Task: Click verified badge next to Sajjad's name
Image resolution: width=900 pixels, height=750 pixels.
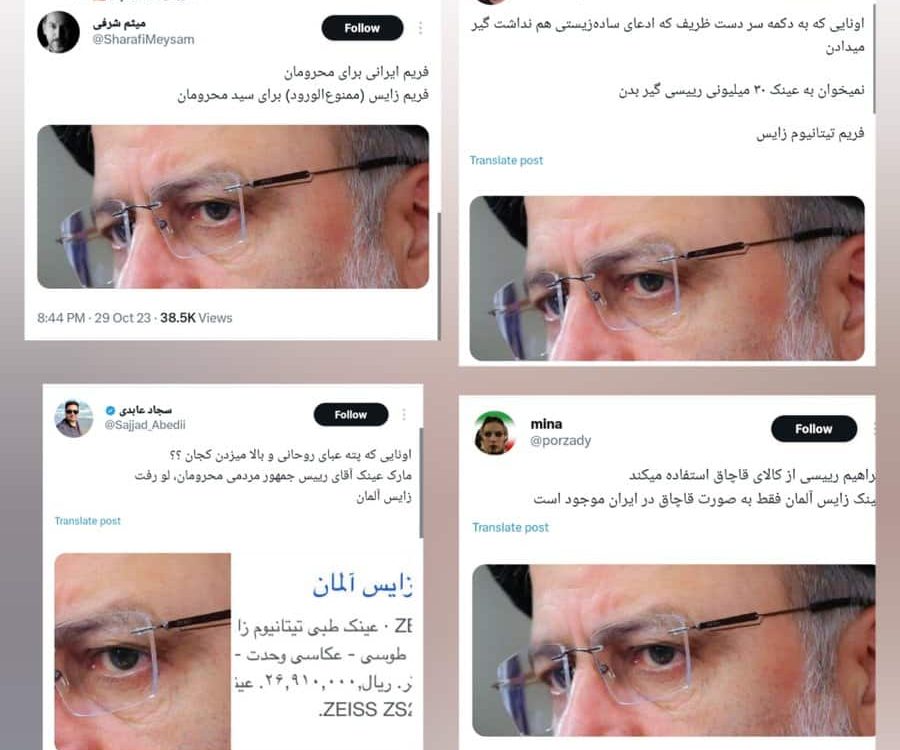Action: [110, 410]
